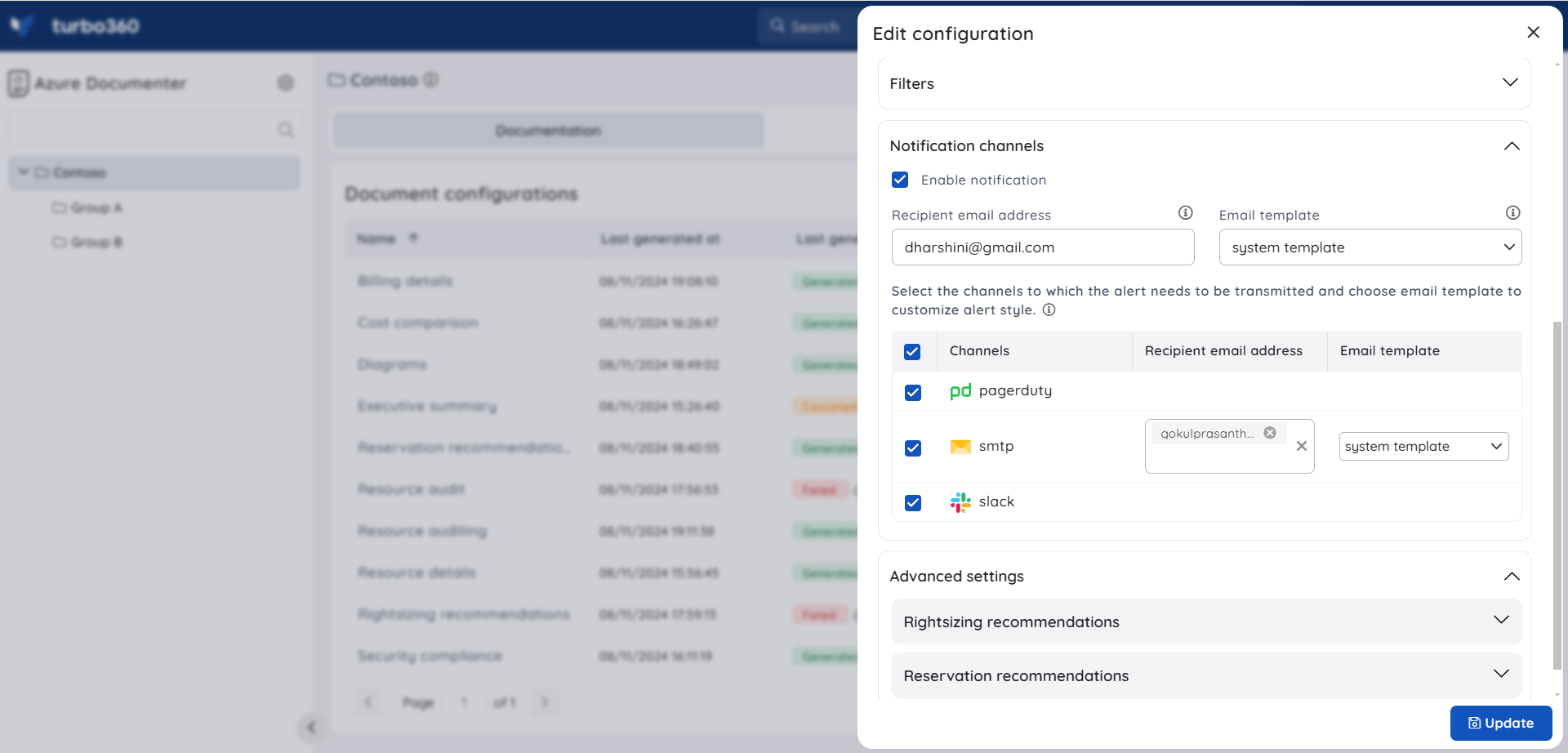This screenshot has height=753, width=1568.
Task: Edit the dharshini@gmail.com recipient field
Action: [1043, 247]
